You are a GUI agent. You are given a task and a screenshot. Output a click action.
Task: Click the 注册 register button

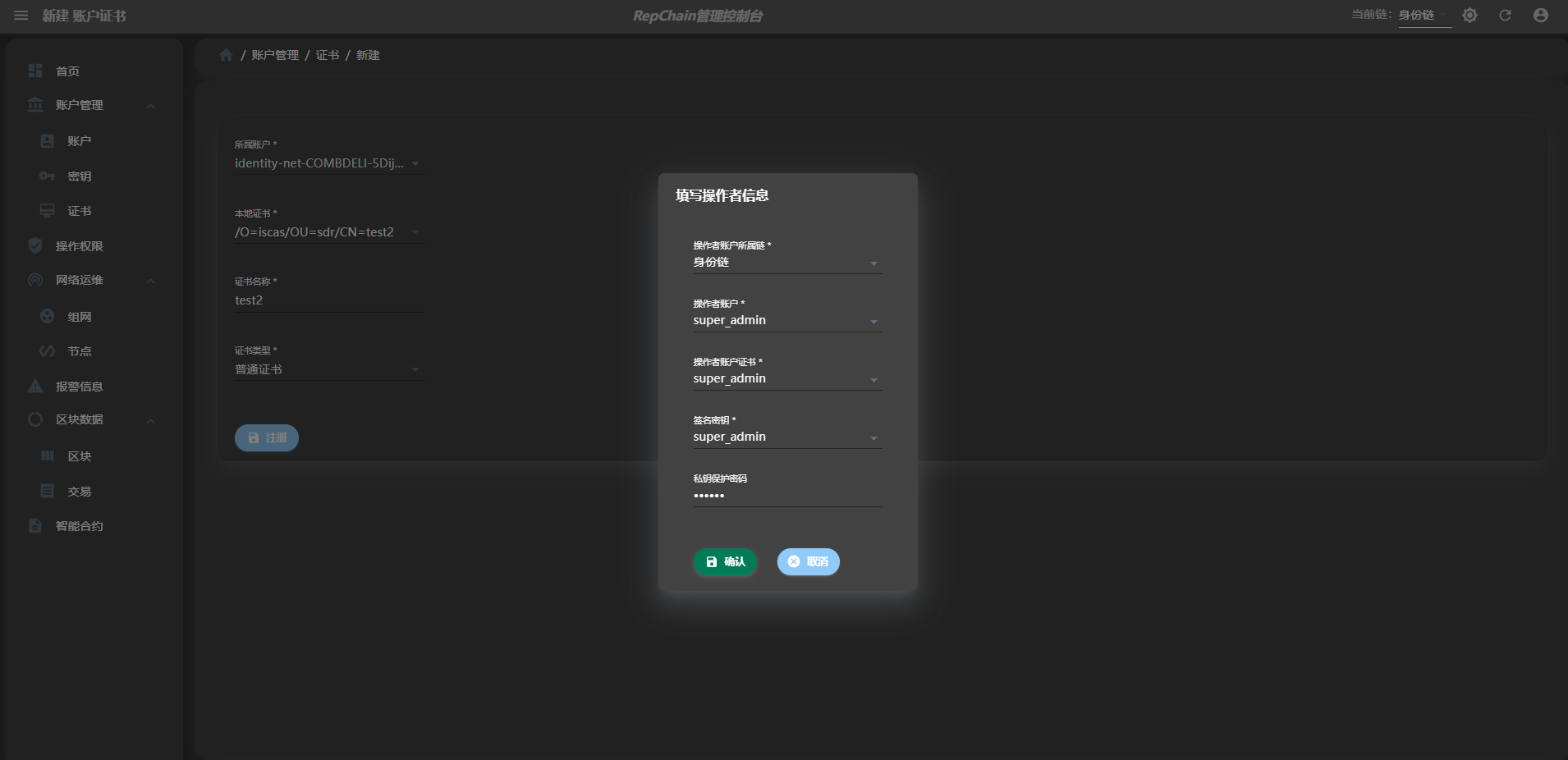point(267,437)
